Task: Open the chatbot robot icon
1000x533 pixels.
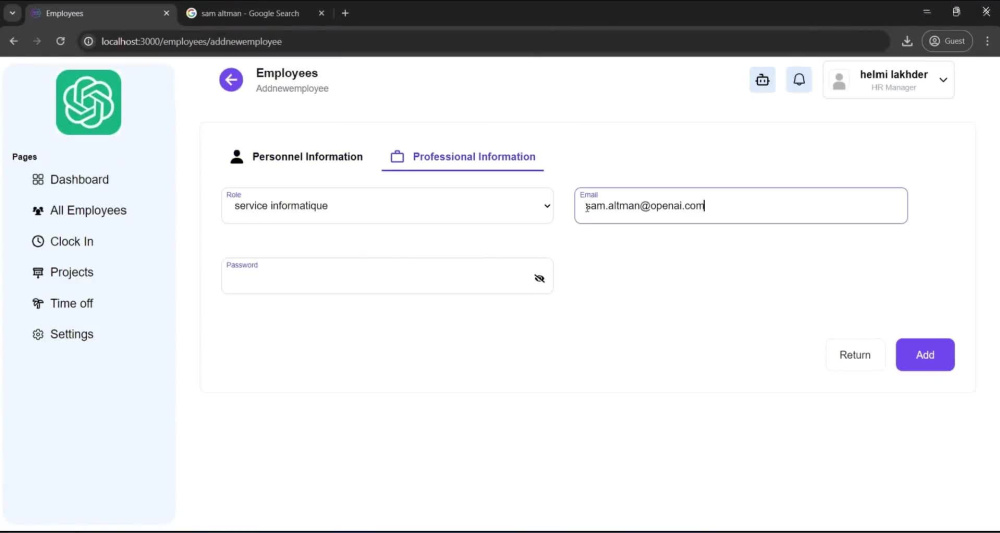Action: pos(762,80)
